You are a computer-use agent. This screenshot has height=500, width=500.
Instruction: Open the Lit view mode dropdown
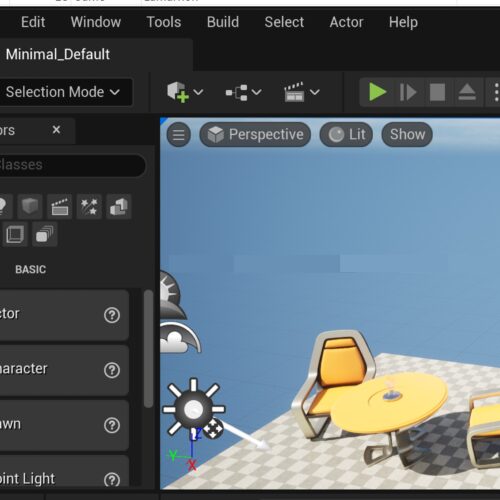click(346, 135)
